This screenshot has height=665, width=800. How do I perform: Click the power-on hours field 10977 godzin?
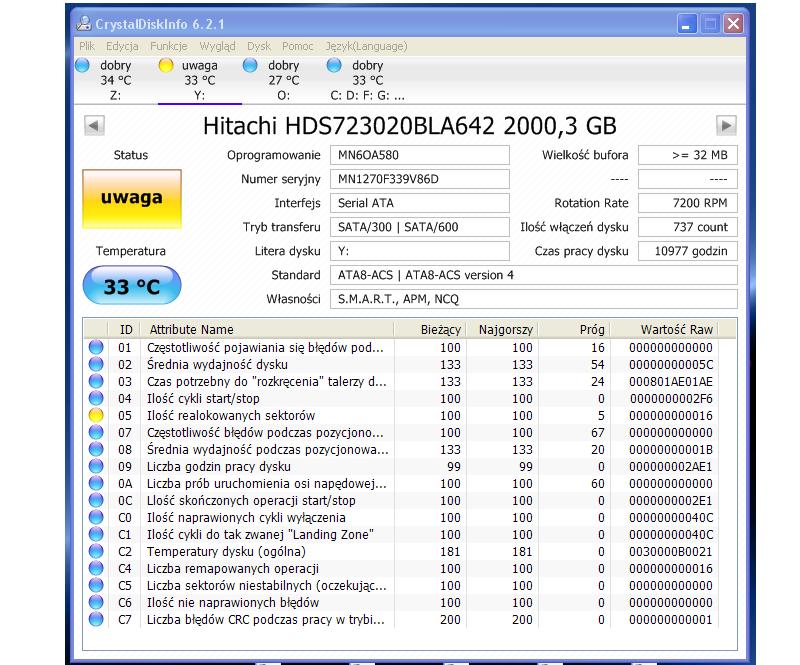click(688, 251)
